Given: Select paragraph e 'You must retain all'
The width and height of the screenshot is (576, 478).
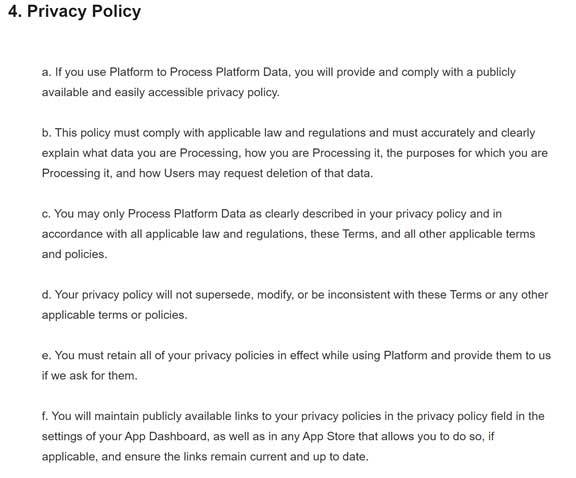Looking at the screenshot, I should point(296,366).
